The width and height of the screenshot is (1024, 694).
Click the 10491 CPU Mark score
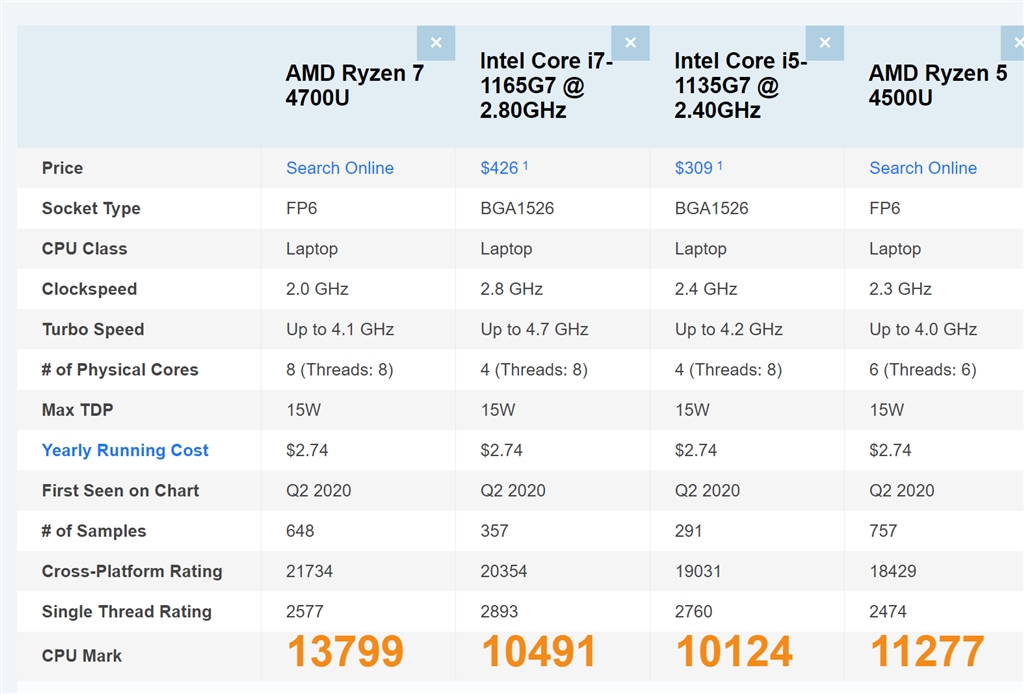(x=539, y=652)
